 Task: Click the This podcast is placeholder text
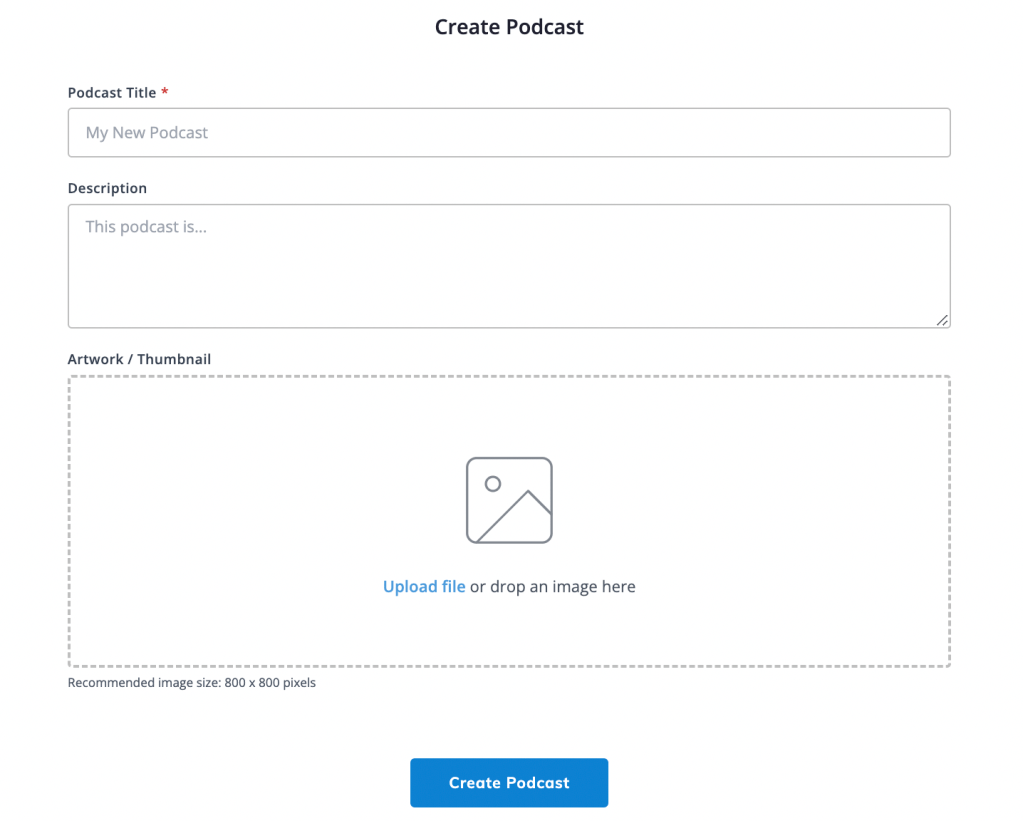coord(146,226)
